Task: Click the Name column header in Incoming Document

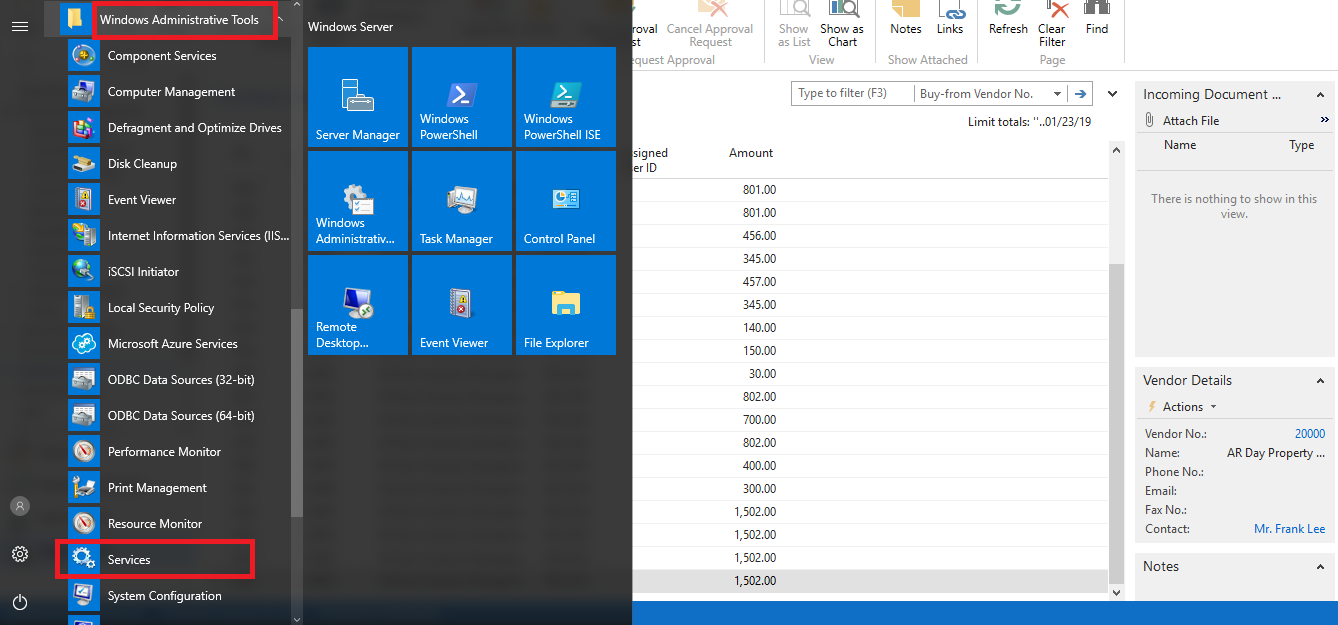Action: (x=1180, y=145)
